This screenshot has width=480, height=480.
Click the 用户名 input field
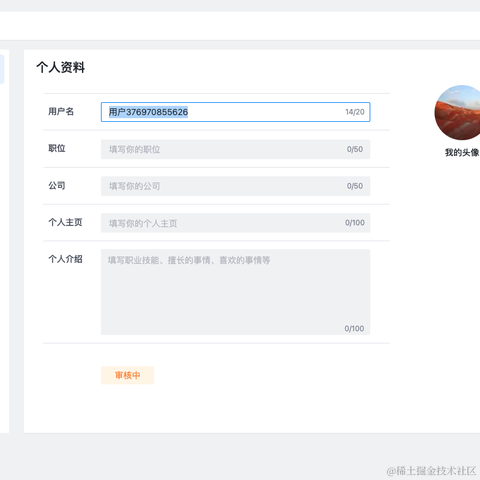tap(235, 112)
